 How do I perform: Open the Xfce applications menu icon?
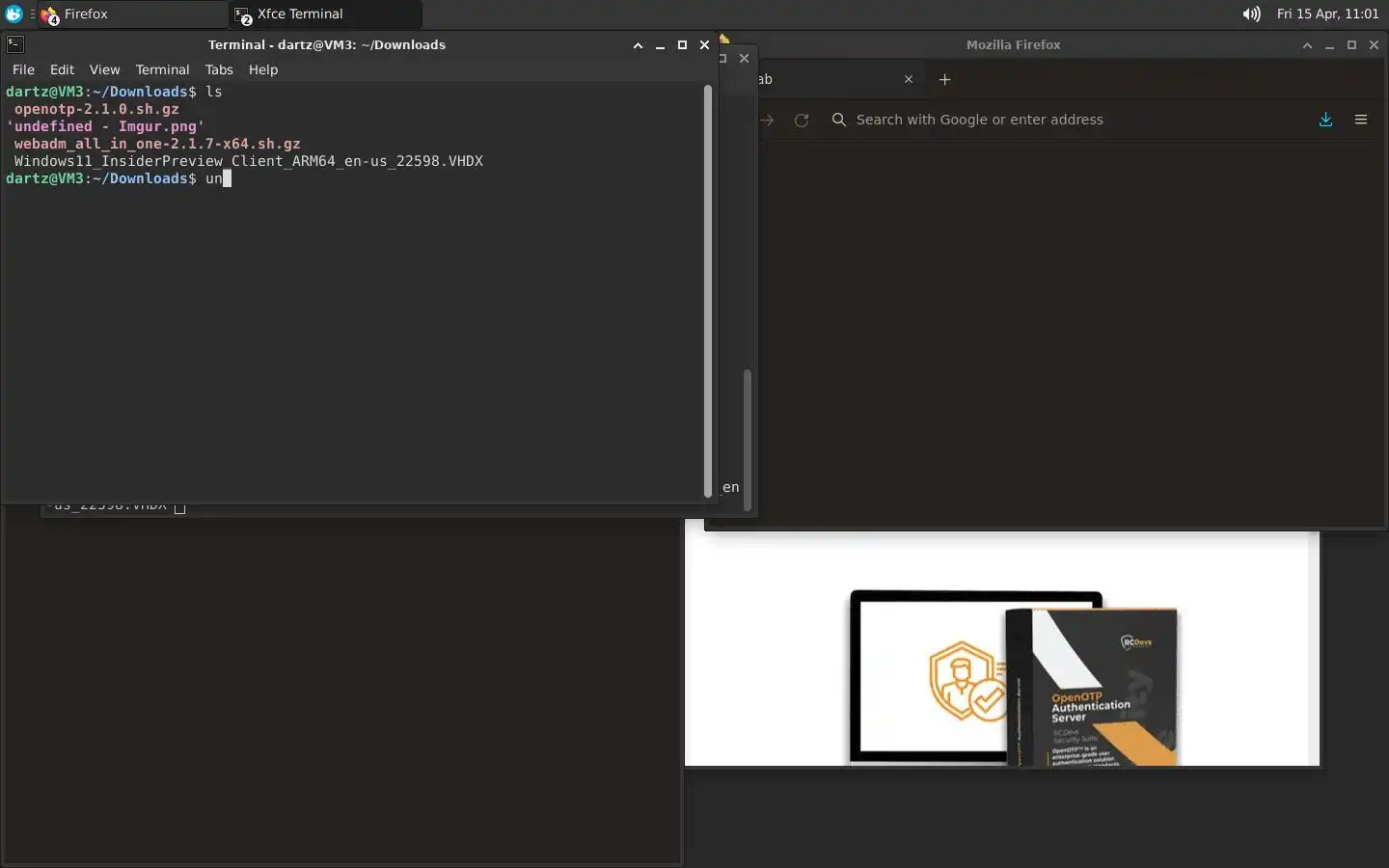[14, 14]
